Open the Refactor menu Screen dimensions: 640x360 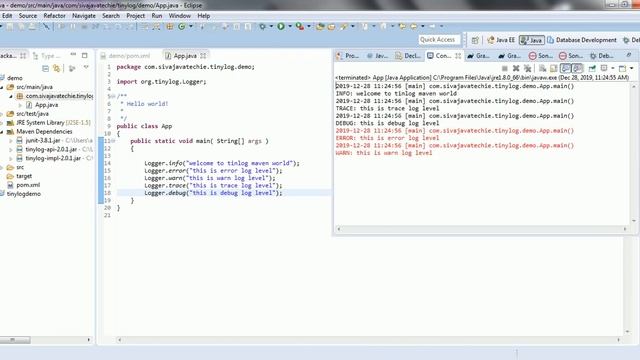pyautogui.click(x=54, y=16)
